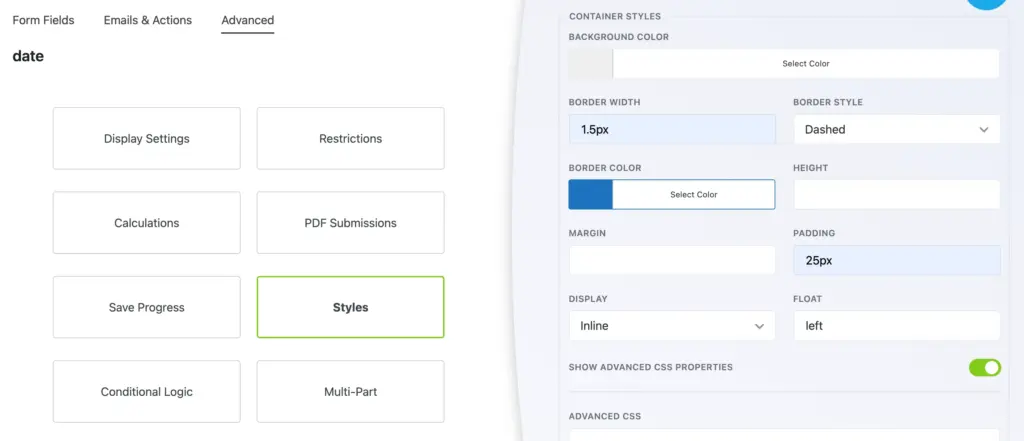1024x441 pixels.
Task: Click the background color swatch preview
Action: click(x=590, y=63)
